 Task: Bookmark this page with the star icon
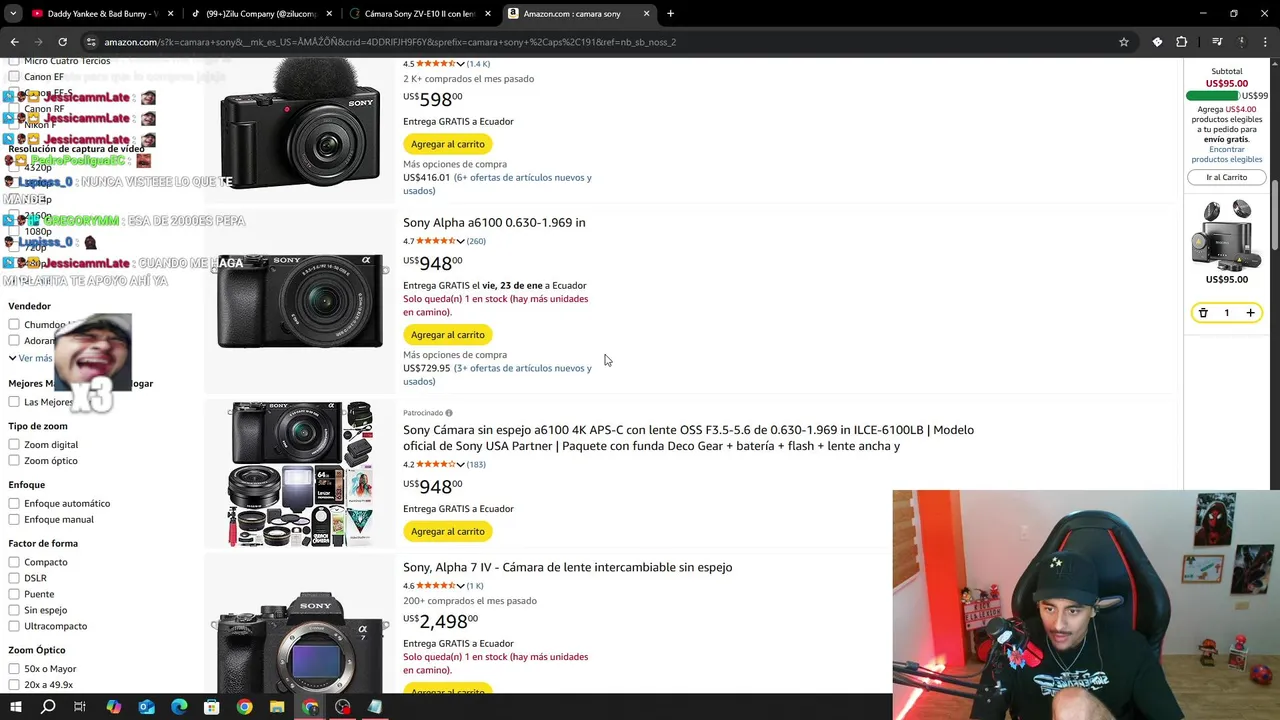[x=1124, y=42]
